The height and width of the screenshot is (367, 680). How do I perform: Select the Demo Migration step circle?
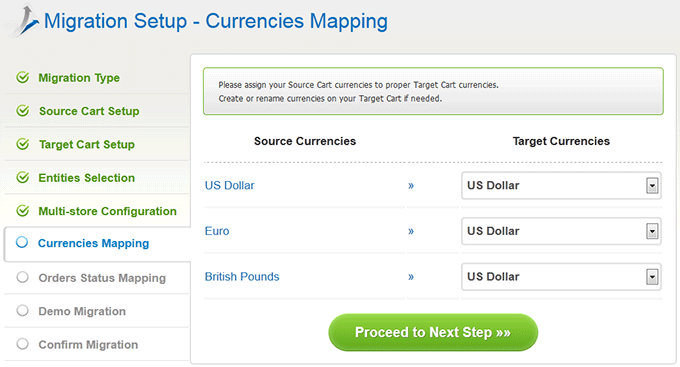click(23, 311)
